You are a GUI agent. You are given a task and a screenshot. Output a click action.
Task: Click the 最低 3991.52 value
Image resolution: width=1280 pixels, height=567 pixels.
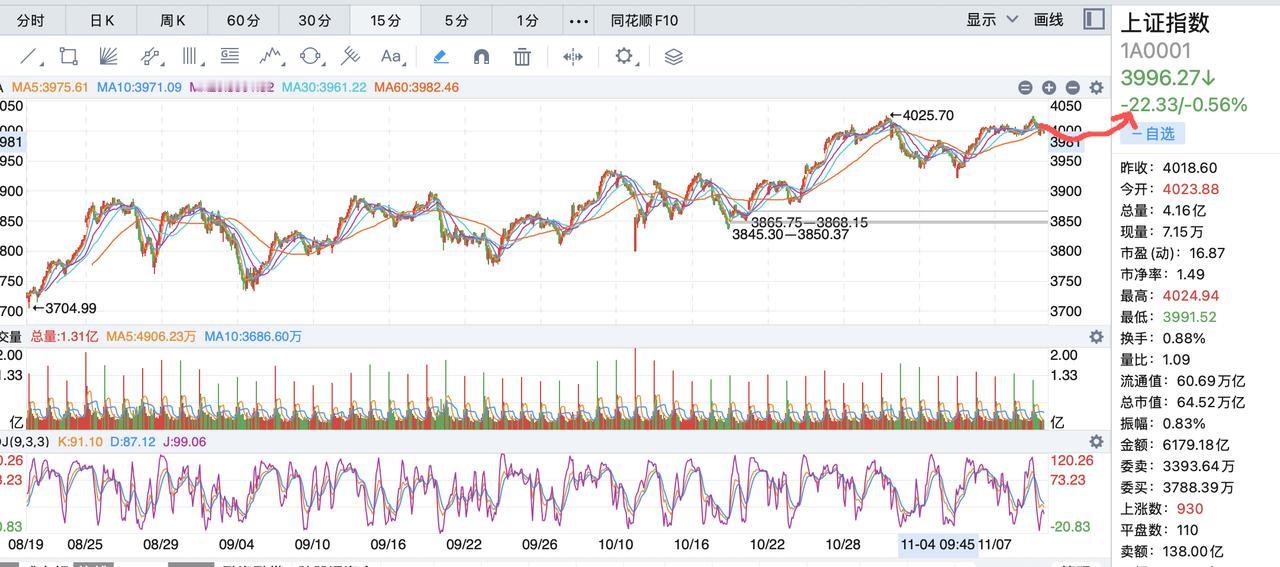pos(1190,317)
